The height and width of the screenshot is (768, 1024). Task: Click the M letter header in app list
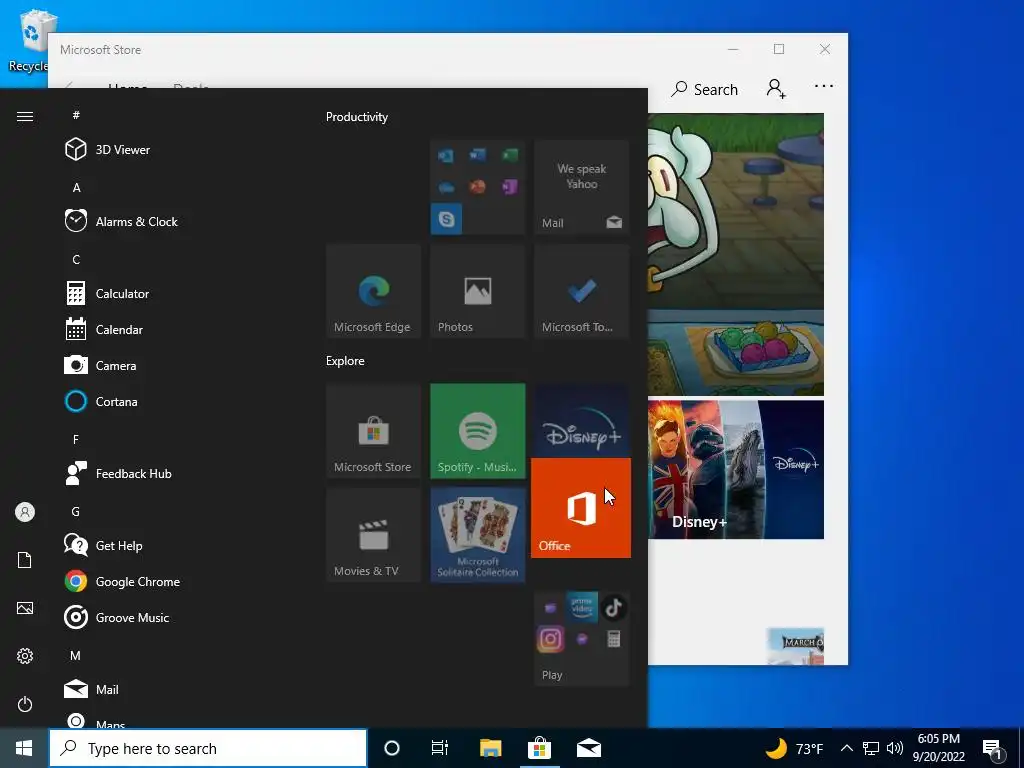(76, 655)
